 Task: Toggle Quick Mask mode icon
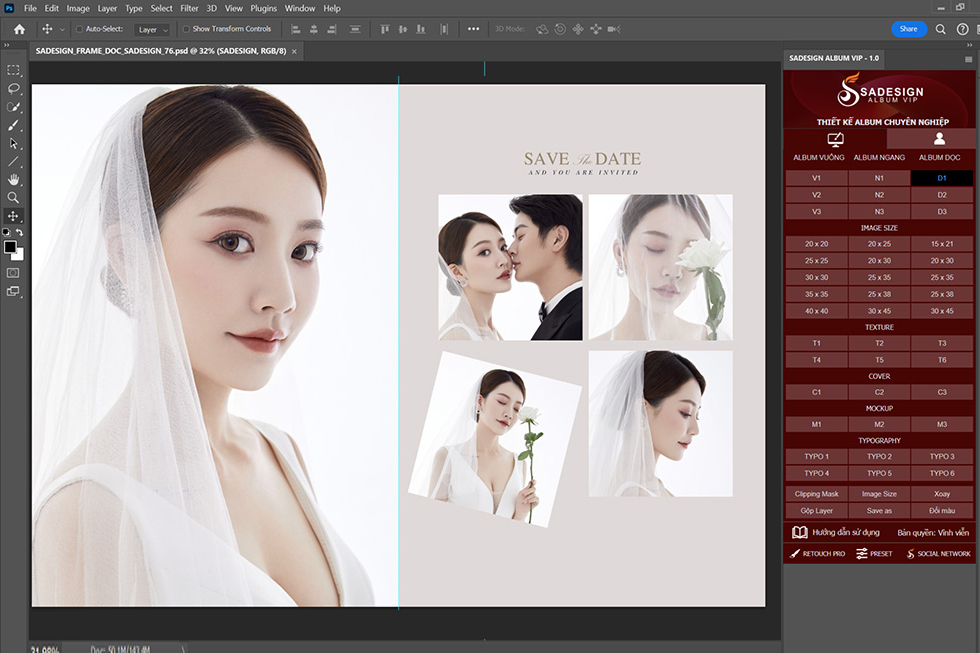tap(13, 272)
